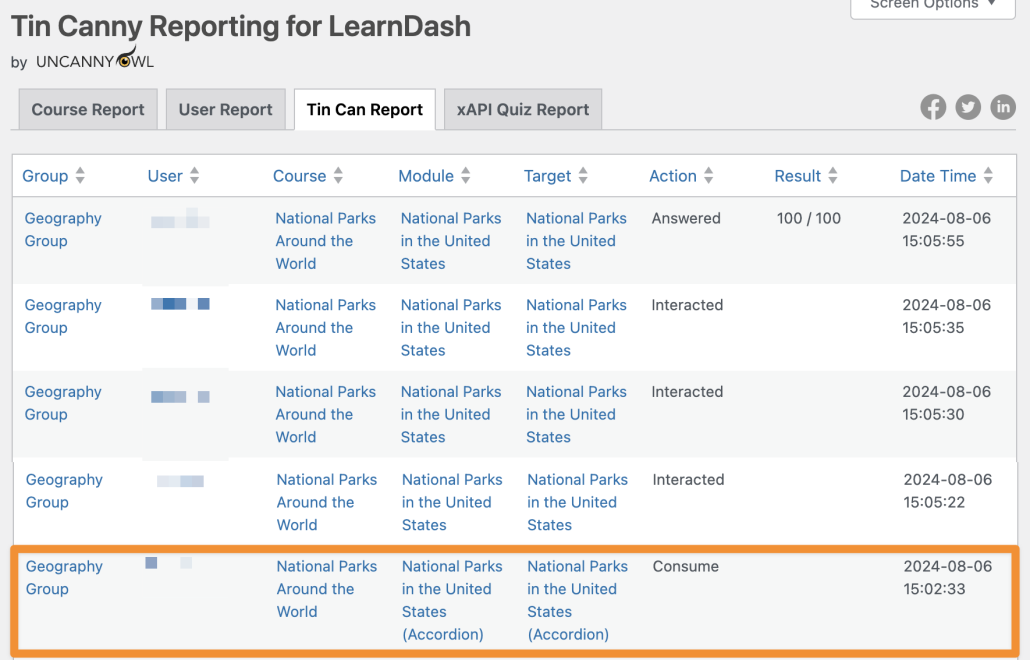Open the xAPI Quiz Report tab
This screenshot has width=1030, height=660.
(x=522, y=110)
